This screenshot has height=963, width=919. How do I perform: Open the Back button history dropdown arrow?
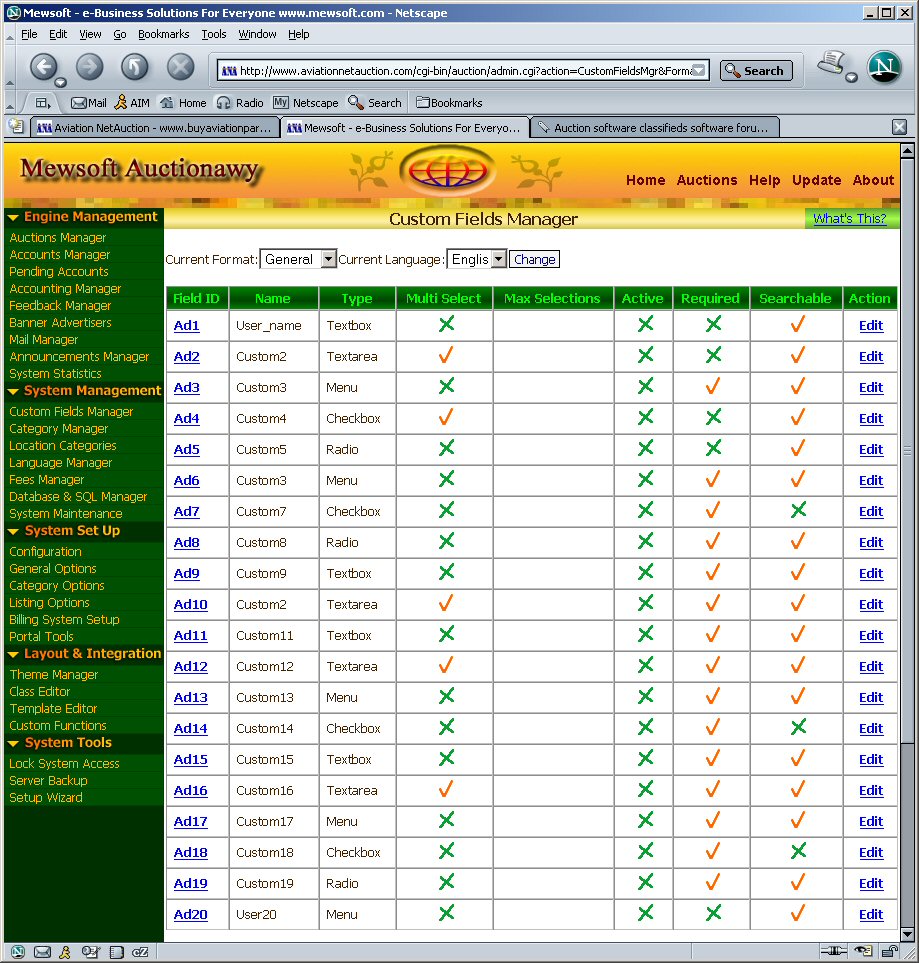click(x=60, y=82)
